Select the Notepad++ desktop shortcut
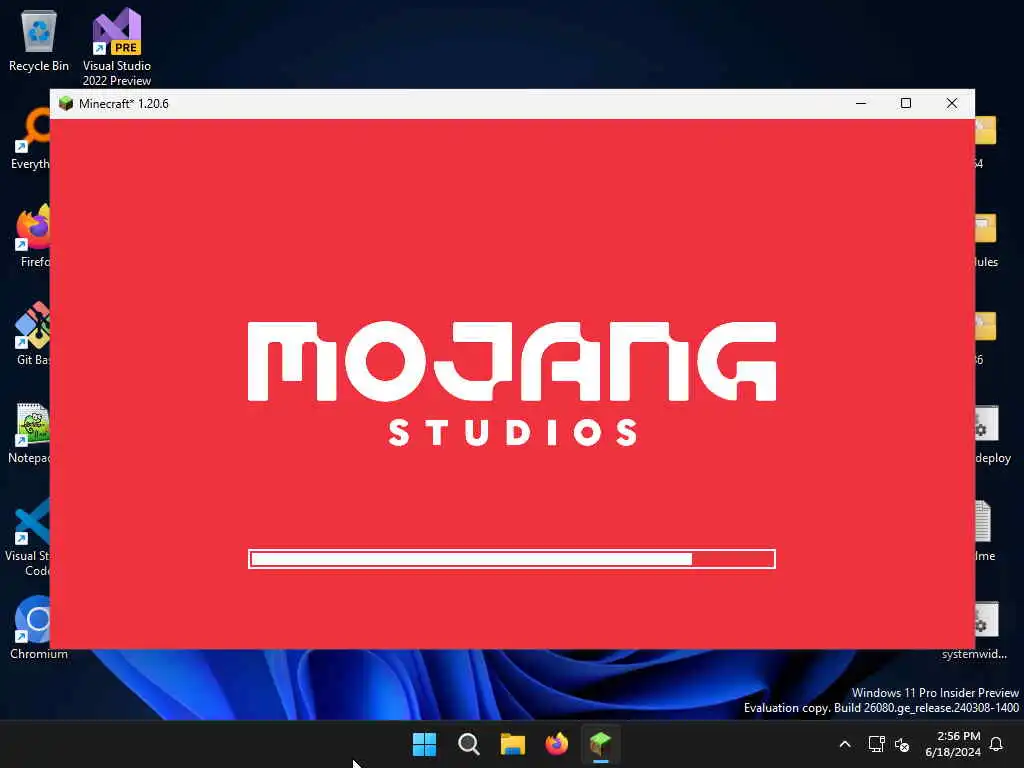 pos(30,432)
